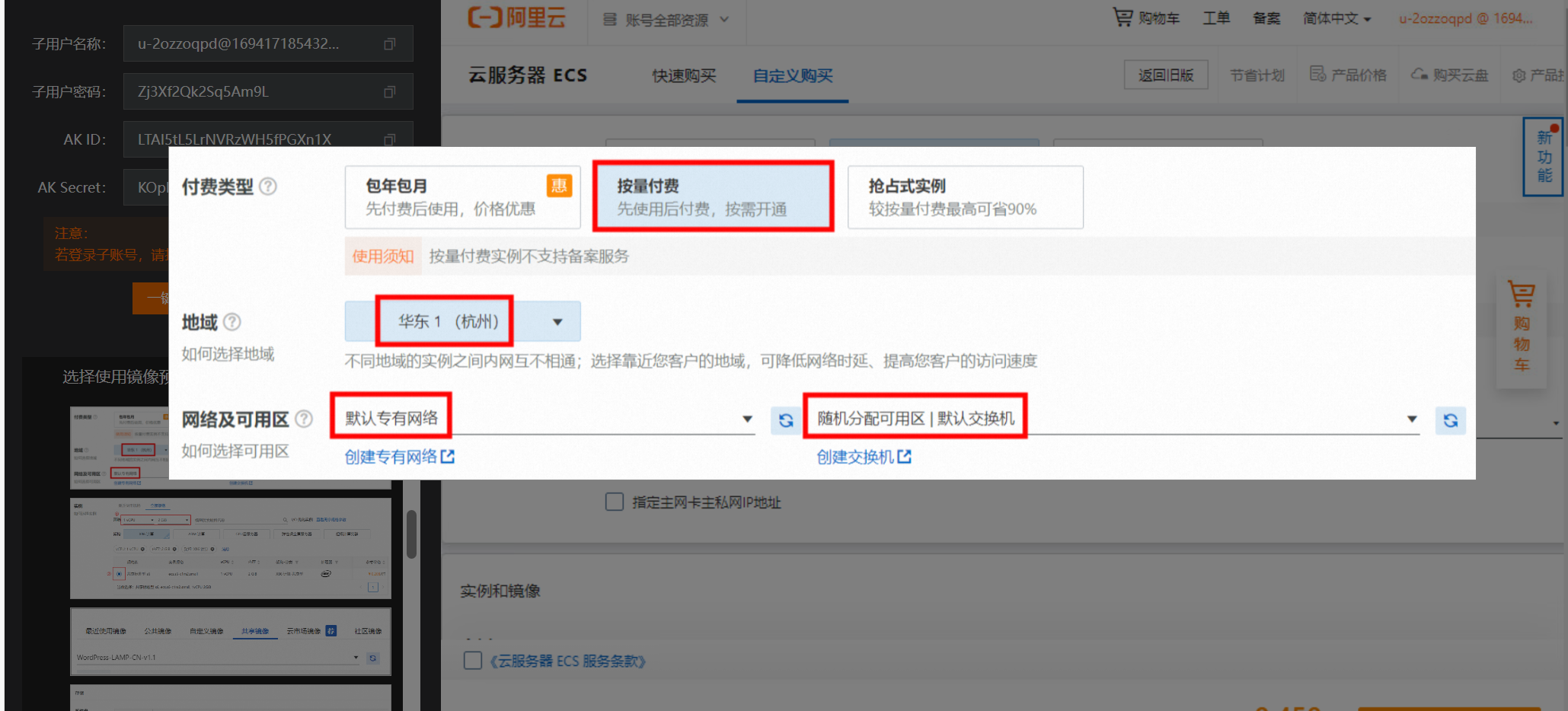This screenshot has width=1568, height=711.
Task: Open 节省计划 in the toolbar
Action: coord(1257,75)
